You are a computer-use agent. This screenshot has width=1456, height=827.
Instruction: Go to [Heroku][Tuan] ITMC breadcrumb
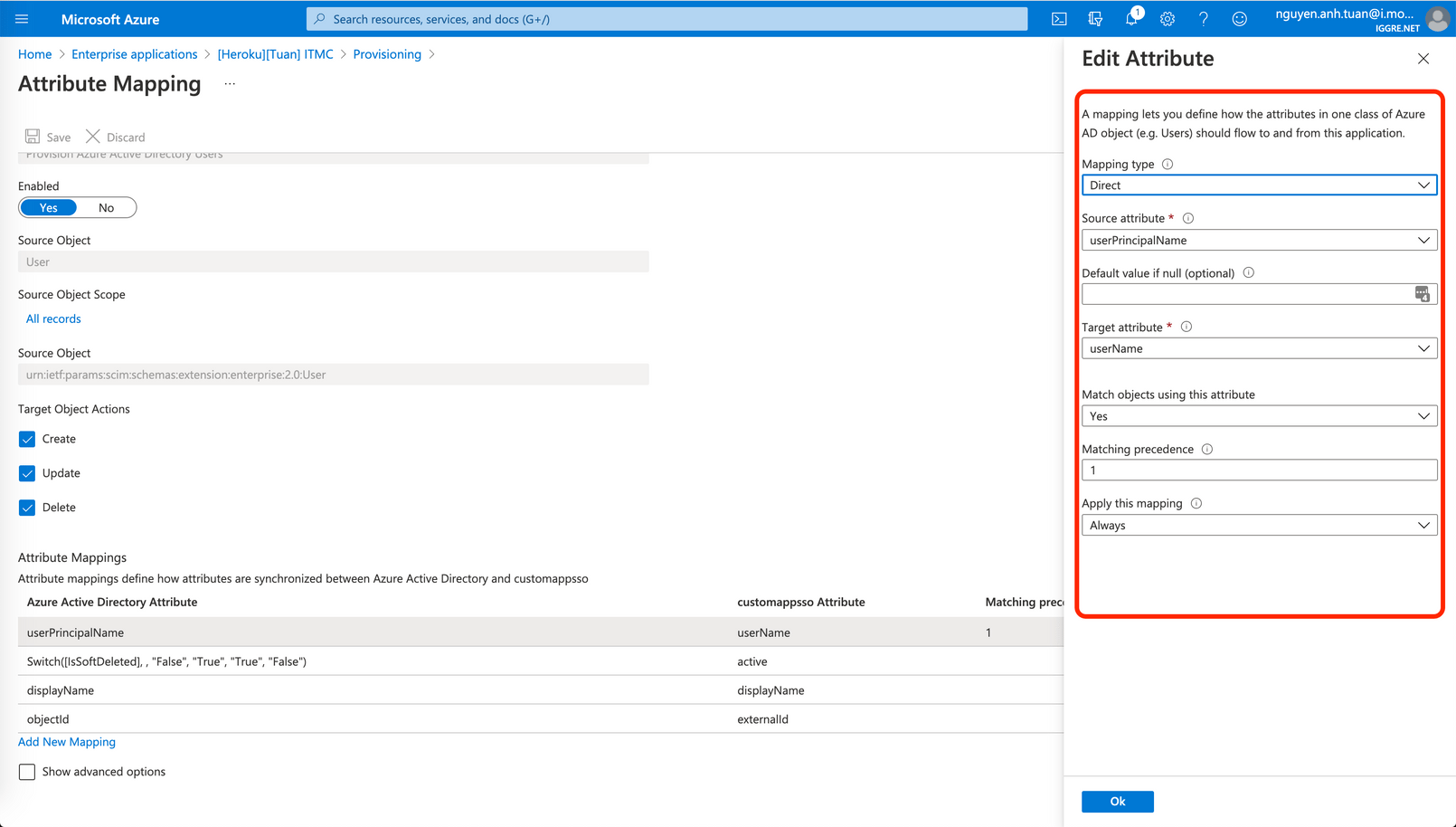pyautogui.click(x=275, y=54)
